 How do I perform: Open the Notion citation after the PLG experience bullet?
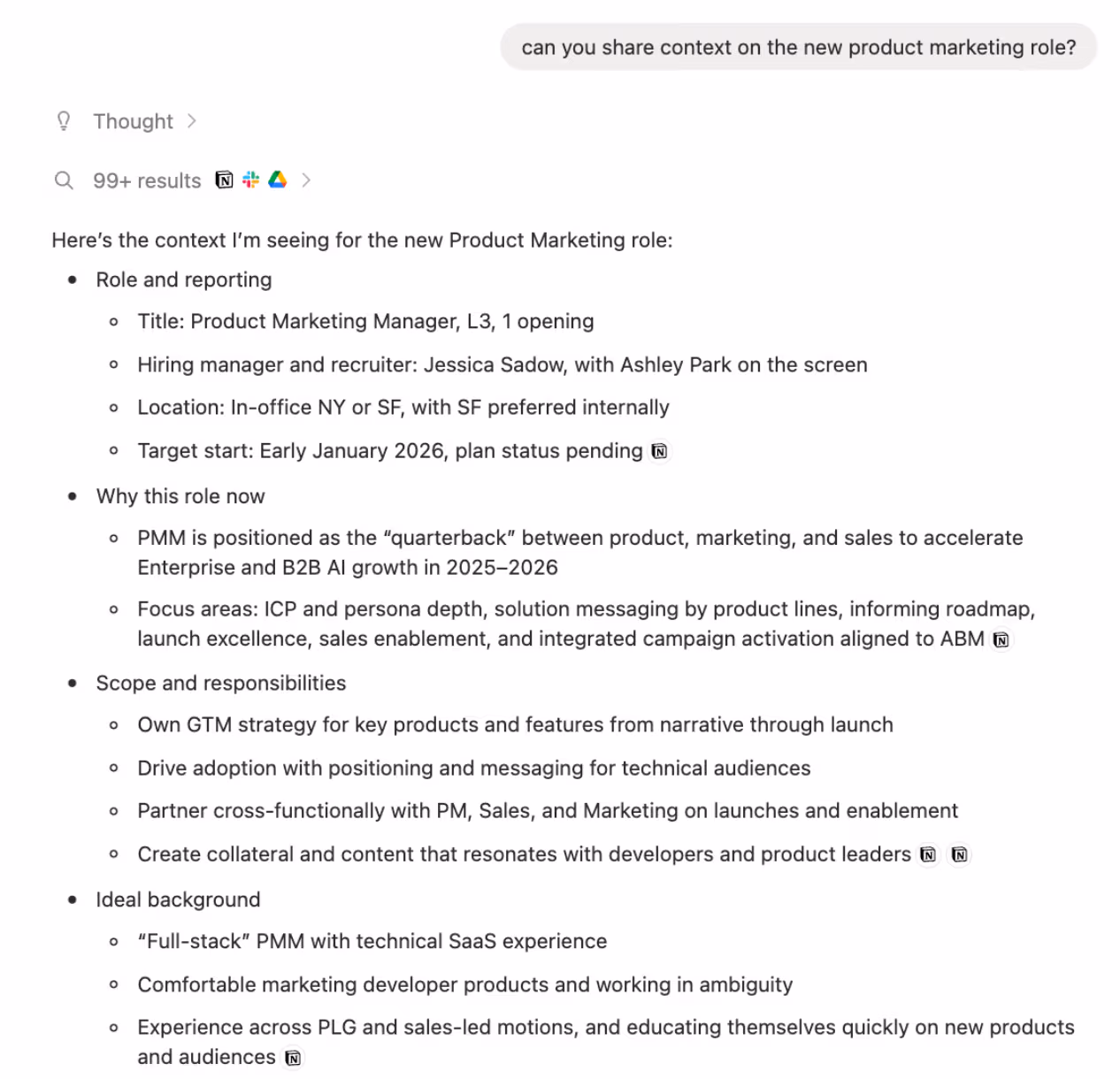pos(292,1057)
